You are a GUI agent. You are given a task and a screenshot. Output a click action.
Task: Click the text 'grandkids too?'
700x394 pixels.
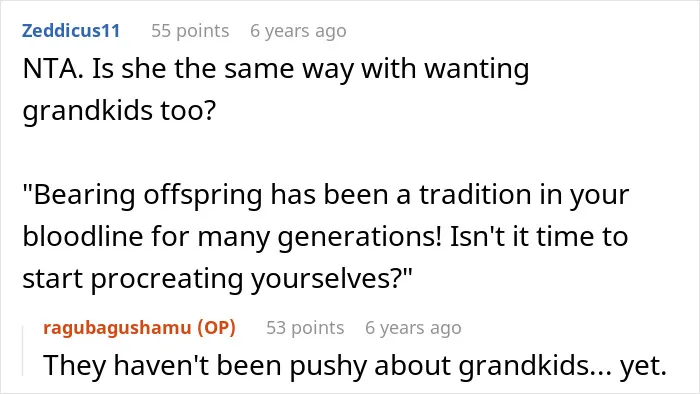[119, 111]
